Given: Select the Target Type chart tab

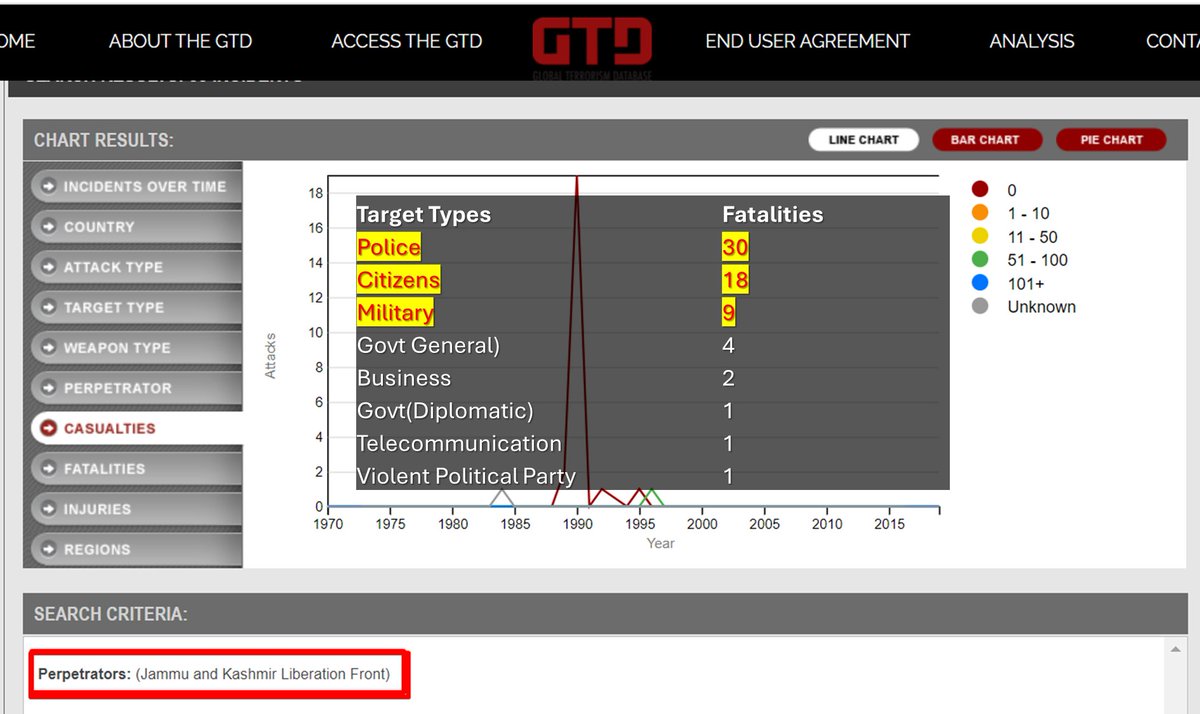Looking at the screenshot, I should tap(136, 307).
